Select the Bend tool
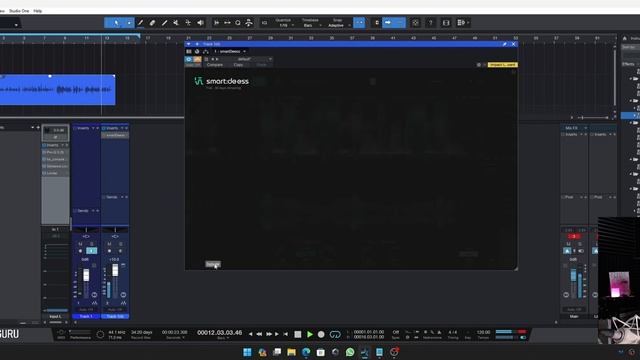640x360 pixels. pos(188,23)
